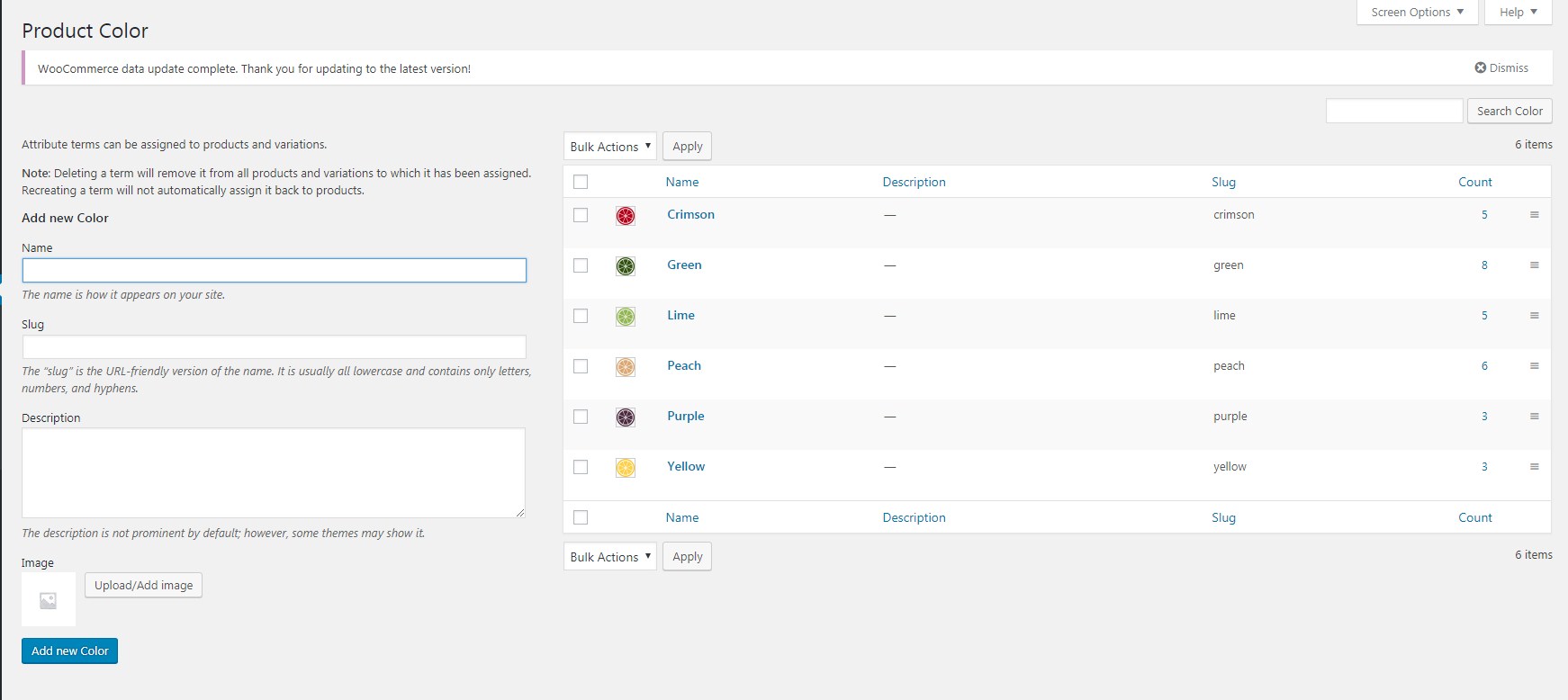The height and width of the screenshot is (700, 1568).
Task: Focus the Slug input field
Action: point(275,347)
